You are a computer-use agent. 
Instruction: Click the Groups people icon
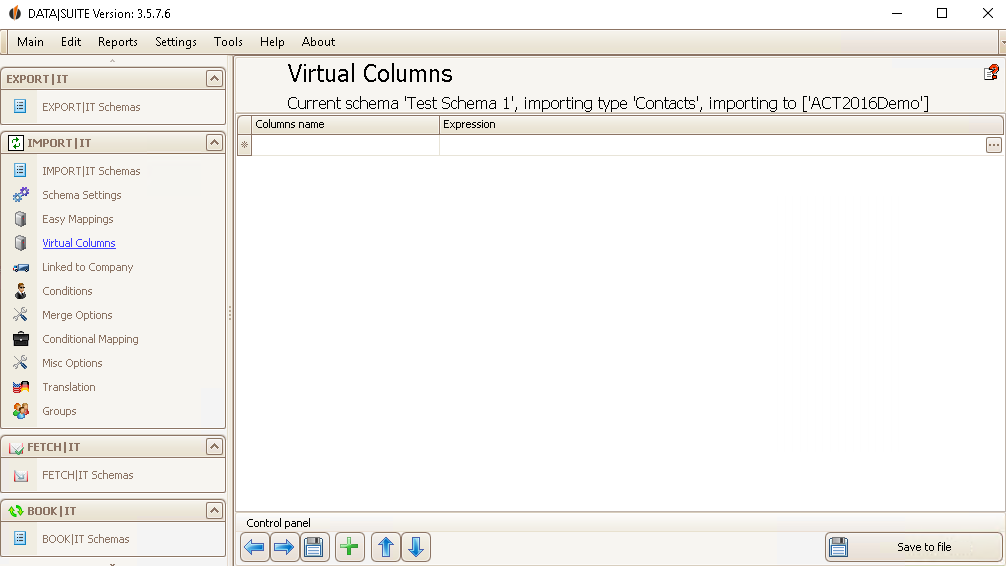tap(21, 411)
